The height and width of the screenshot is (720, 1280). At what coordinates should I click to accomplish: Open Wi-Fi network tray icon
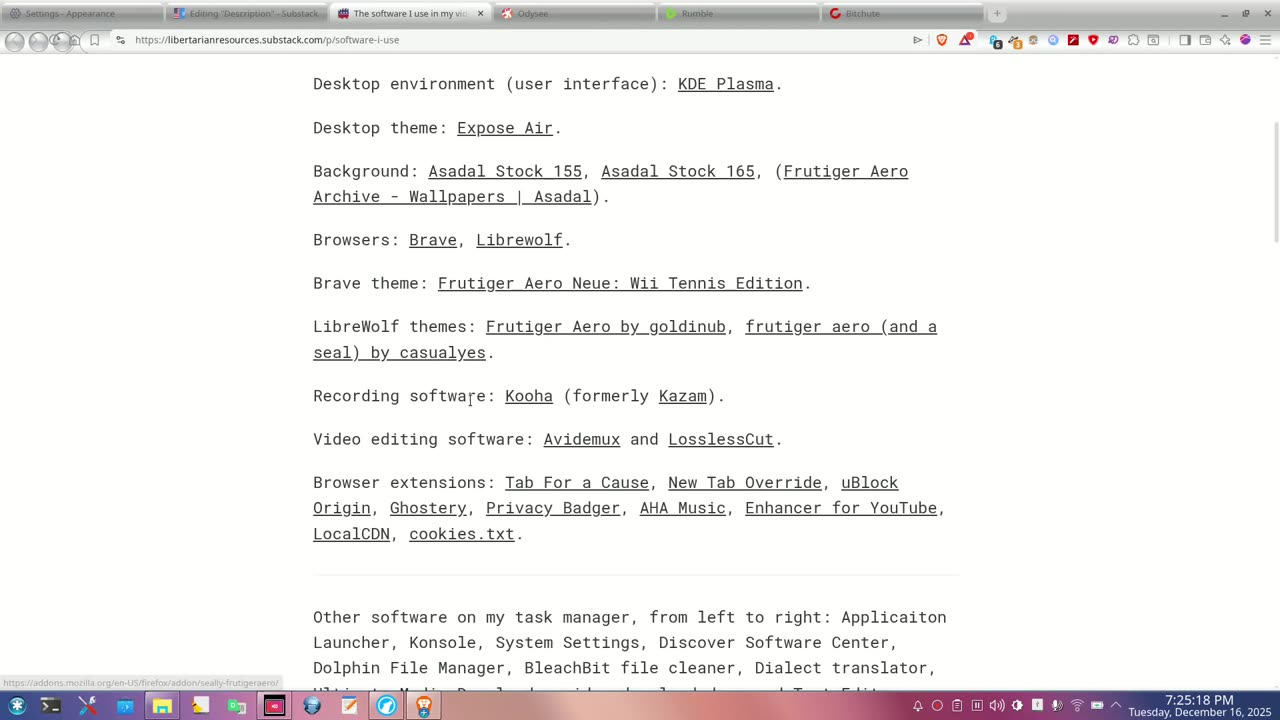tap(1077, 706)
